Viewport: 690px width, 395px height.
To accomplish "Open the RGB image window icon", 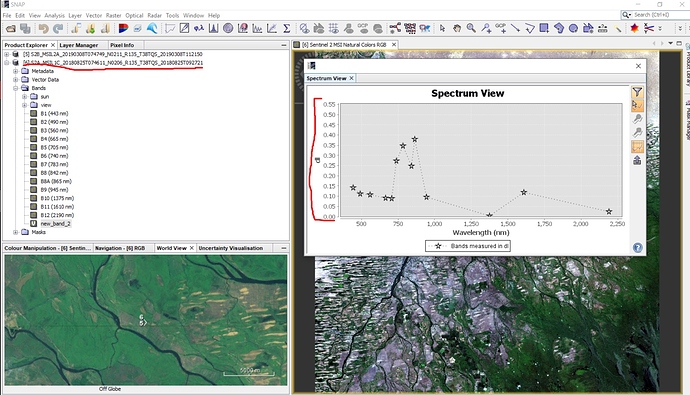I will click(123, 29).
